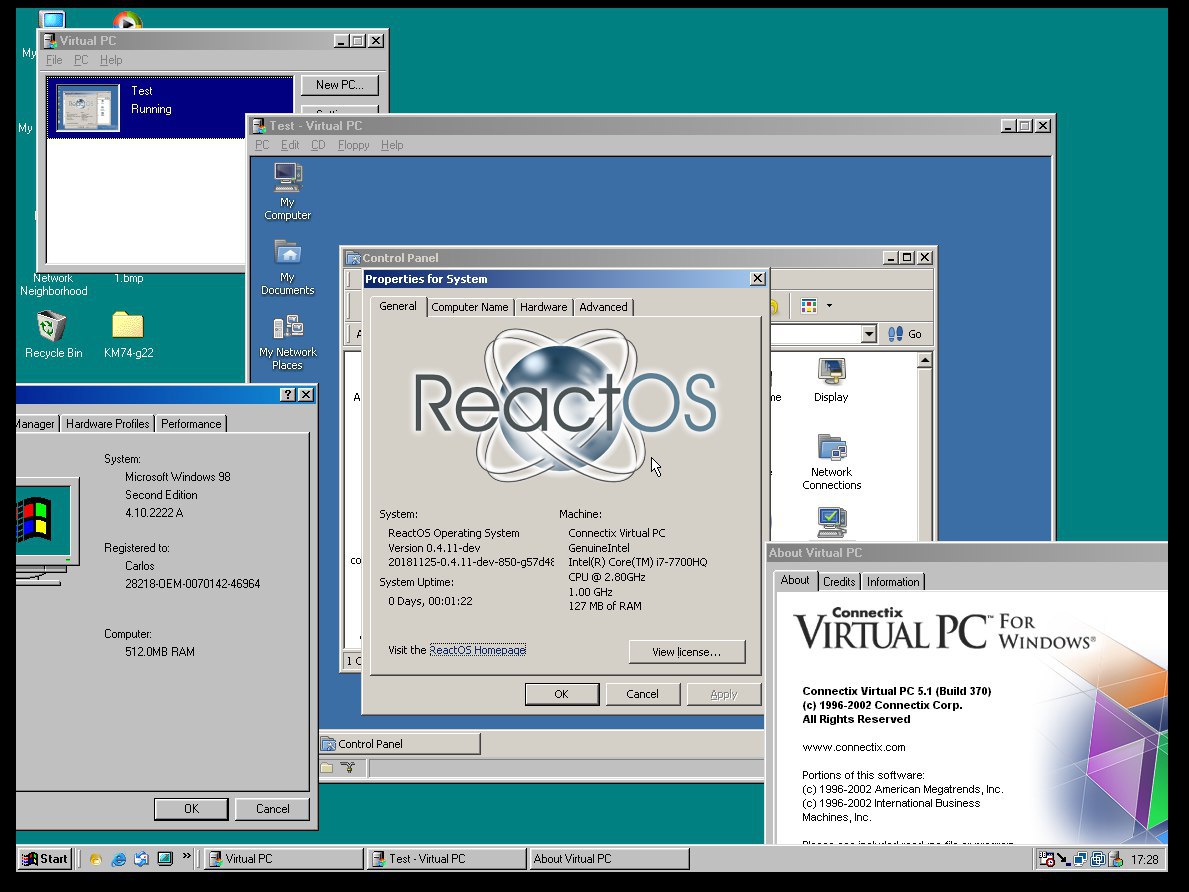Select About tab in About Virtual PC
1189x892 pixels.
click(x=795, y=580)
